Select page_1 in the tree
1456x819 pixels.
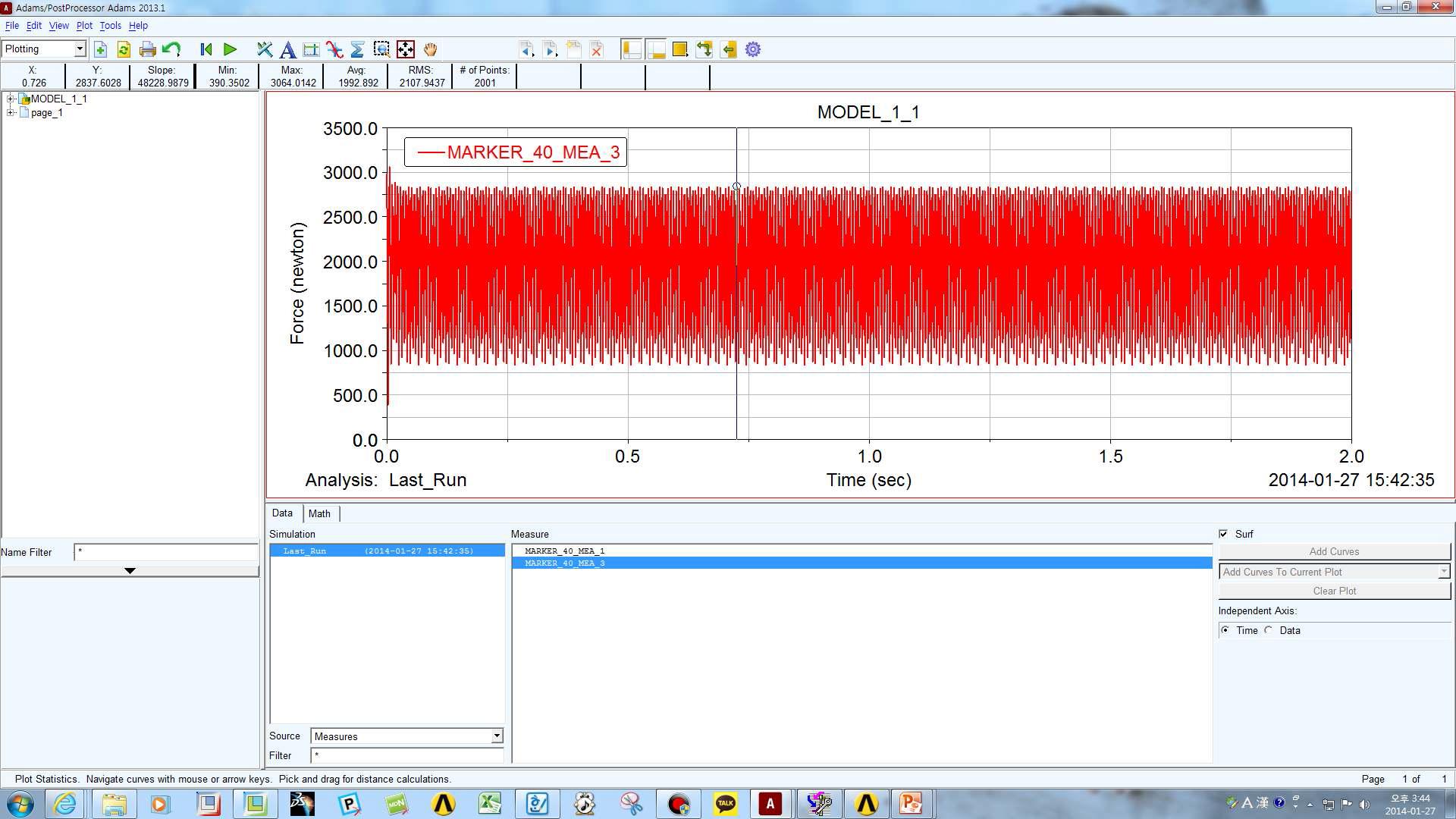coord(47,112)
